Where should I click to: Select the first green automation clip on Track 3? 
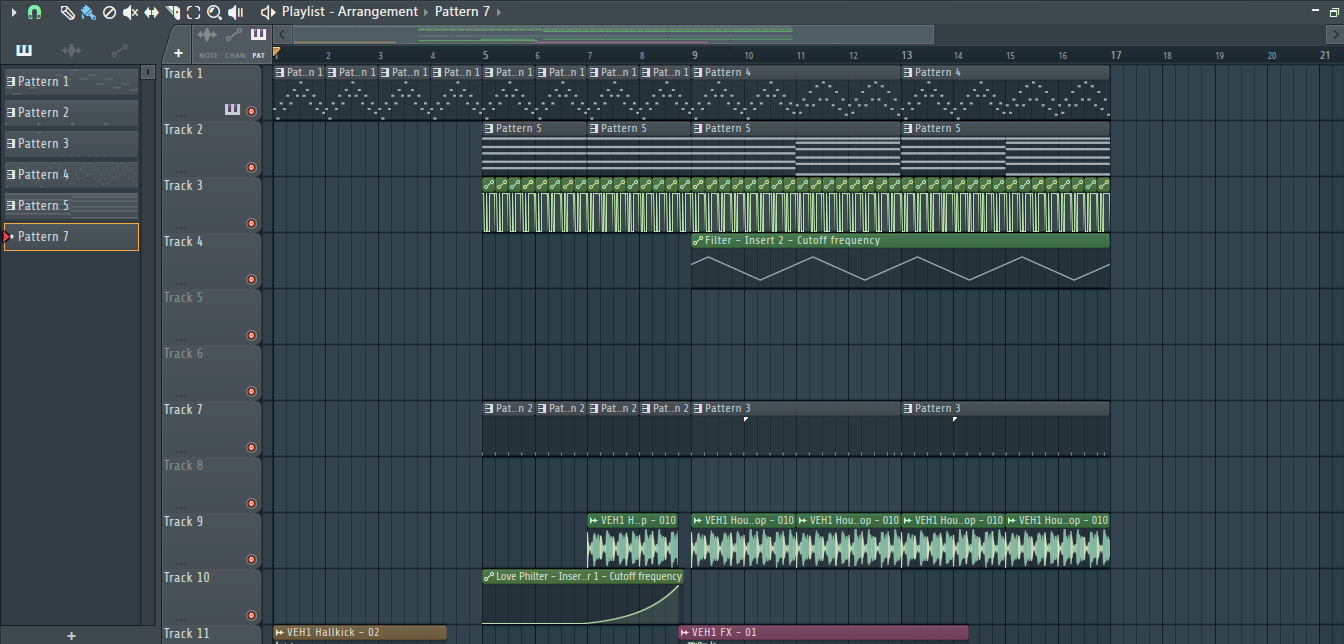[489, 205]
